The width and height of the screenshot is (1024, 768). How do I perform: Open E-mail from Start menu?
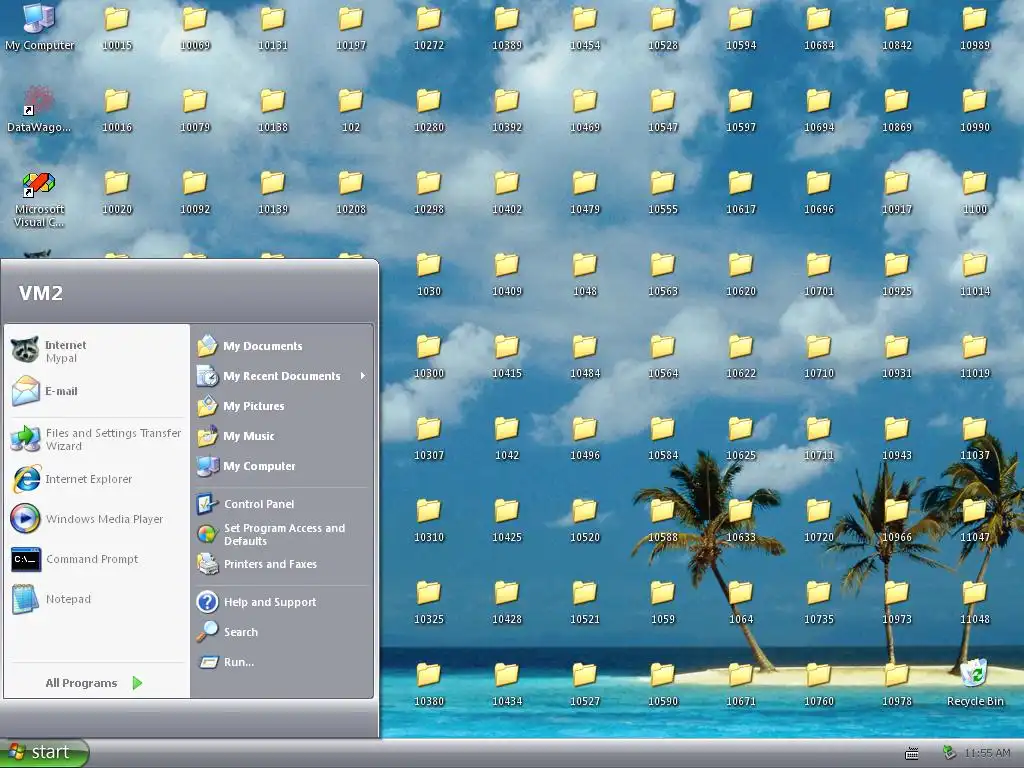pos(97,391)
